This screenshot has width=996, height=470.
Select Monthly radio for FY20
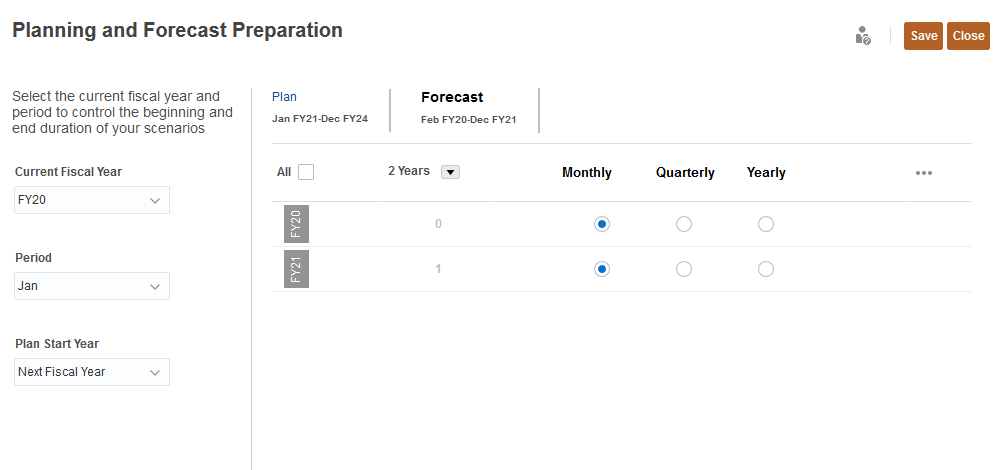602,224
